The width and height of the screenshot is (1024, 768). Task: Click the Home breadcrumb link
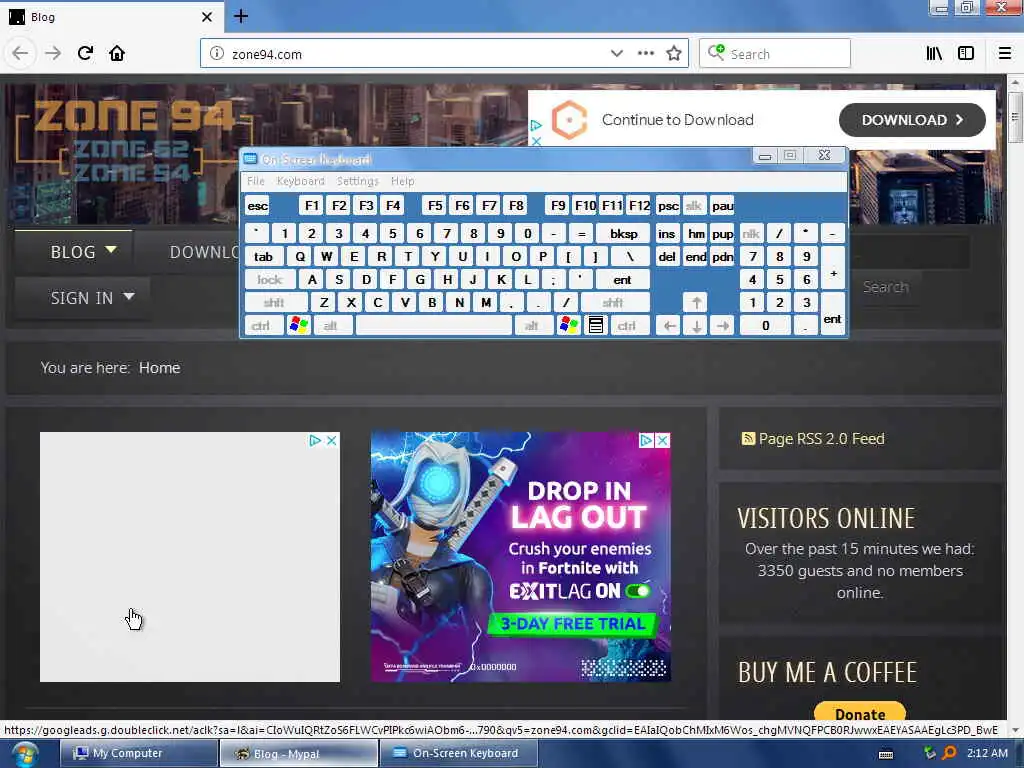(x=159, y=368)
